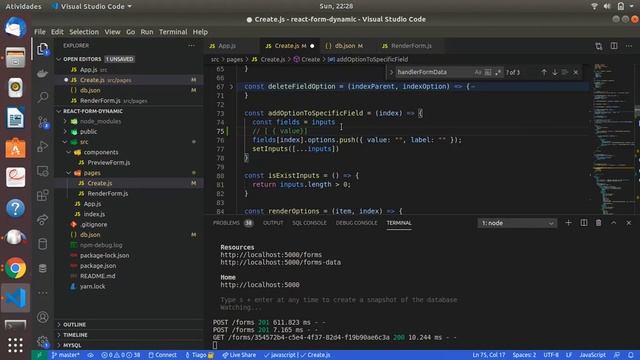Screen dimensions: 640x360
Task: Maximize the panel with the chevron up
Action: (613, 223)
